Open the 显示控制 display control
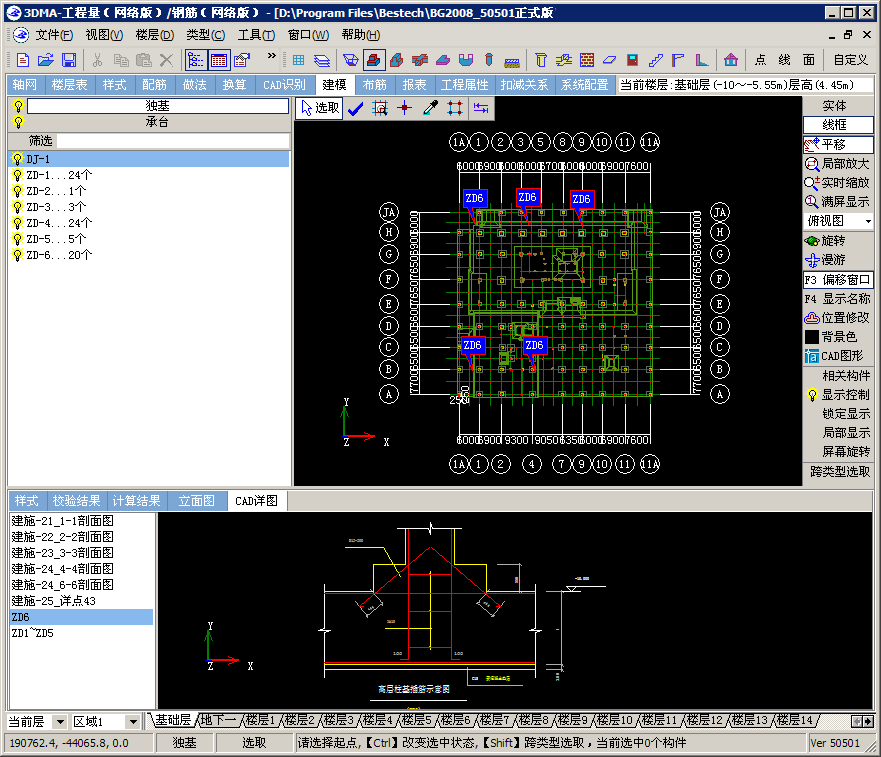 coord(838,395)
